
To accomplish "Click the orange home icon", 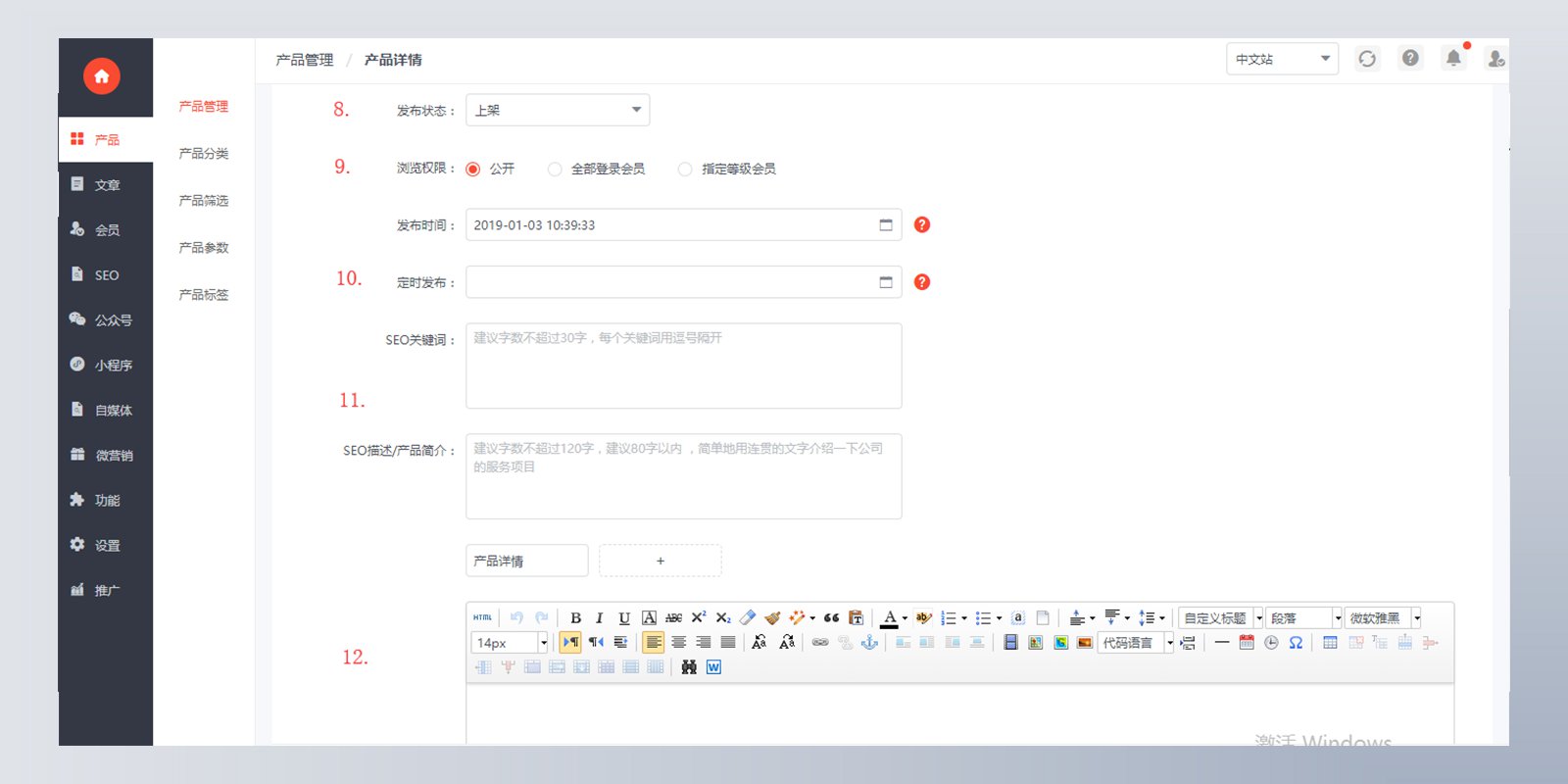I will 102,76.
